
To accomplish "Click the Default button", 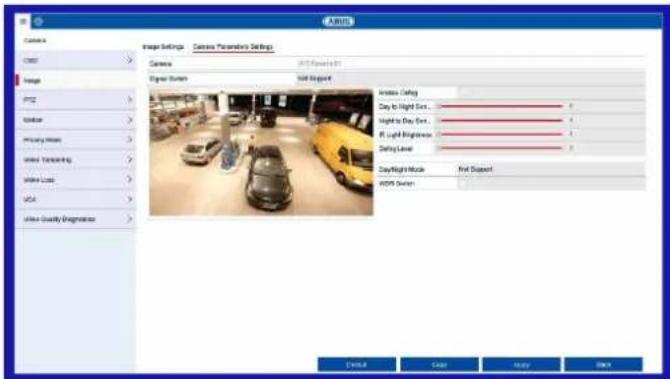I will tap(357, 365).
